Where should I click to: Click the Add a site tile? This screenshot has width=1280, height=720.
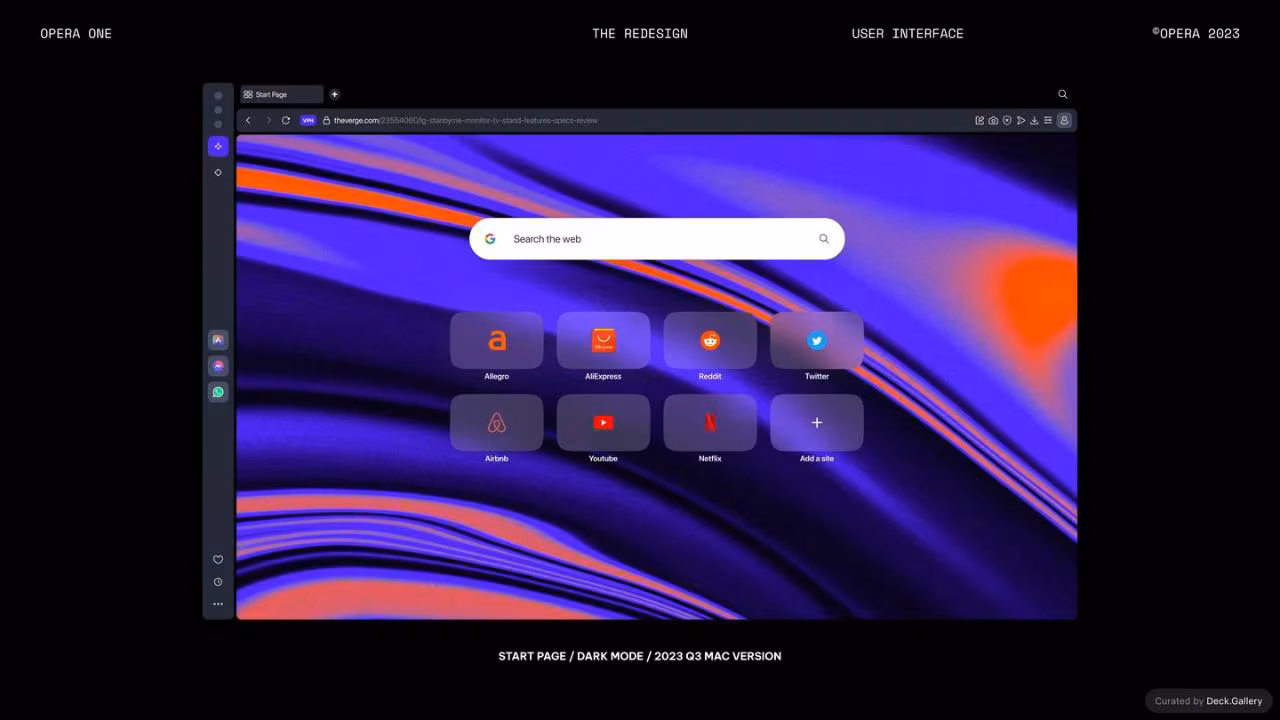[x=817, y=423]
